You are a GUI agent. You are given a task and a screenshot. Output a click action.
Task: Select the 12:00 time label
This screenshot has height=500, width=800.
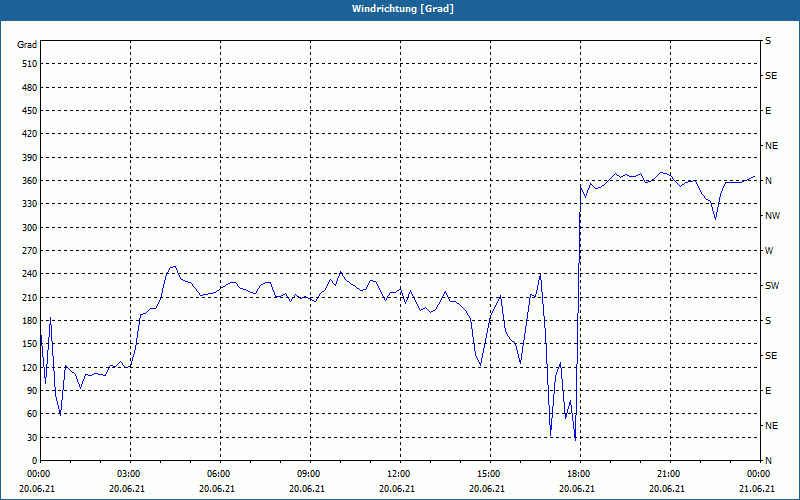coord(397,473)
